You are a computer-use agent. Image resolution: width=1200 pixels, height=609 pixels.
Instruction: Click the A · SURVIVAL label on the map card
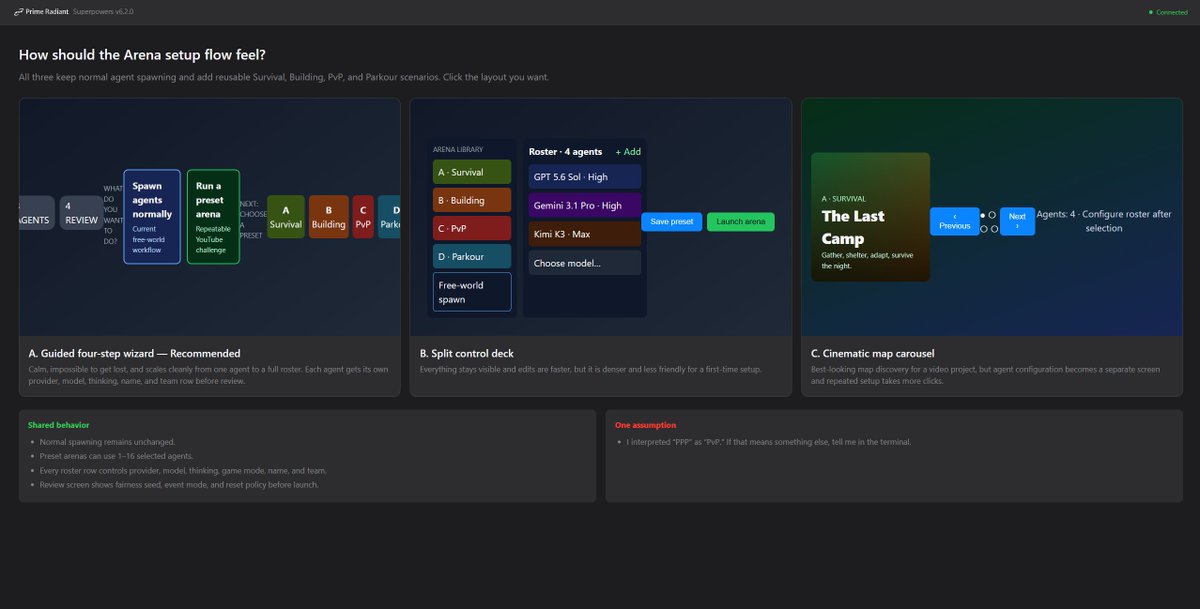coord(843,199)
